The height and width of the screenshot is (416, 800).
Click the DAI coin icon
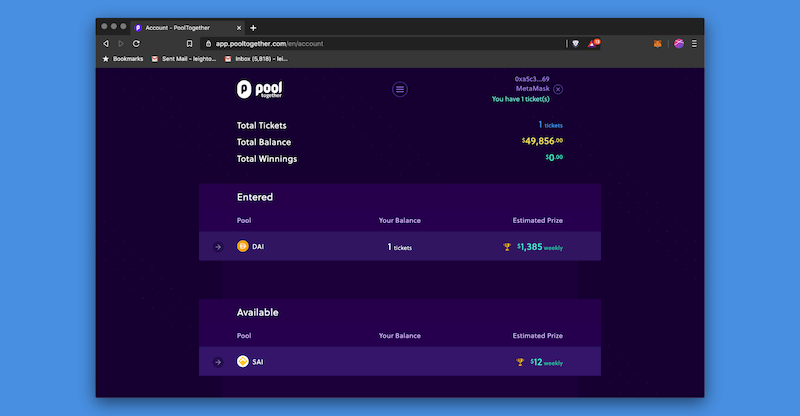(x=242, y=246)
